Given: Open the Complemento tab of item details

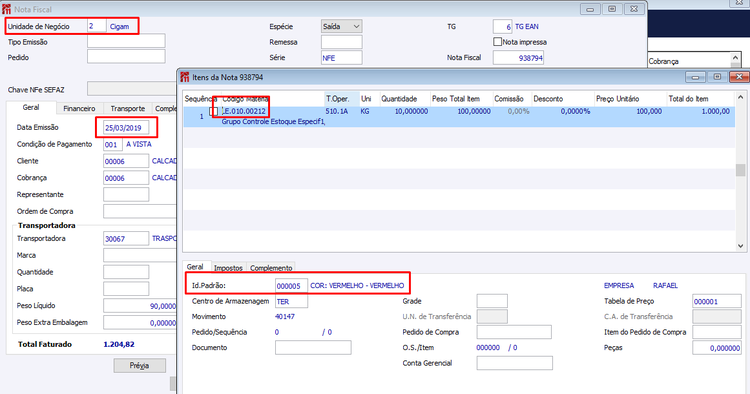Looking at the screenshot, I should (x=271, y=268).
